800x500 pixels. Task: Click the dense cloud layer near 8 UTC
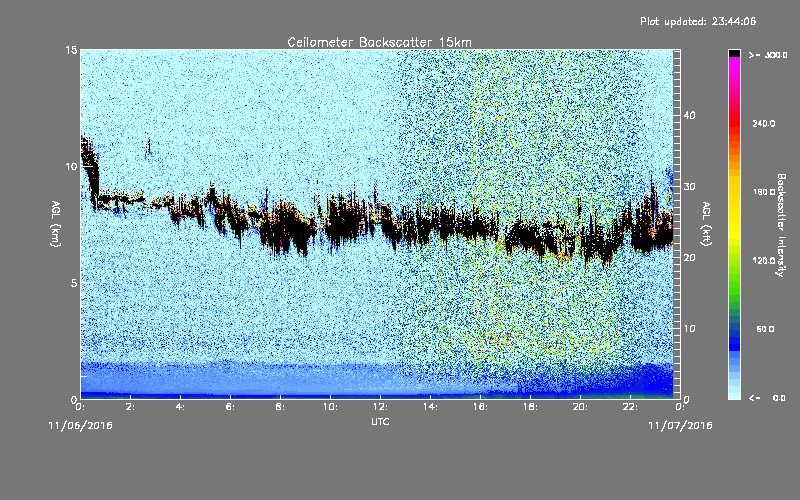coord(286,230)
